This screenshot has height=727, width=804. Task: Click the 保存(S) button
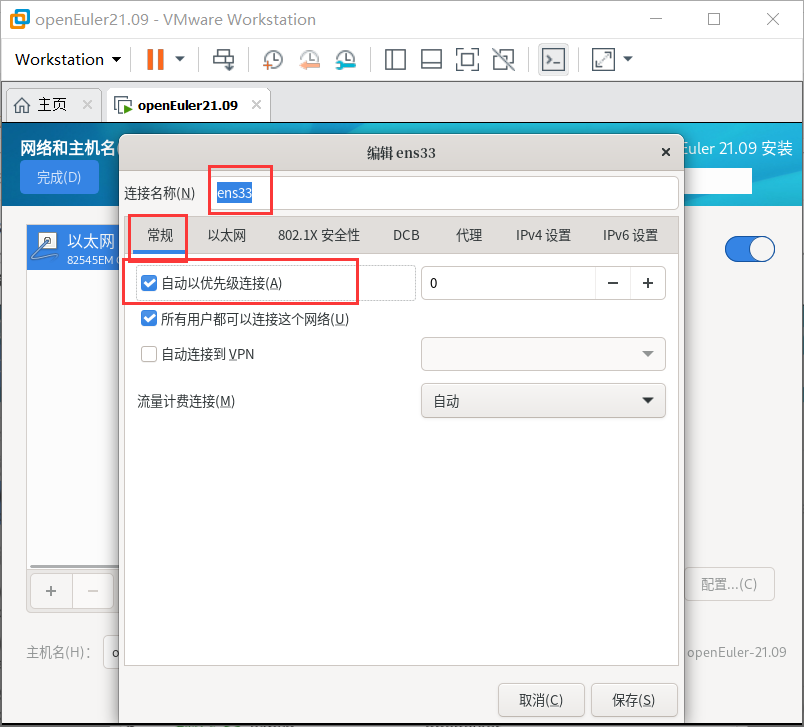(634, 700)
